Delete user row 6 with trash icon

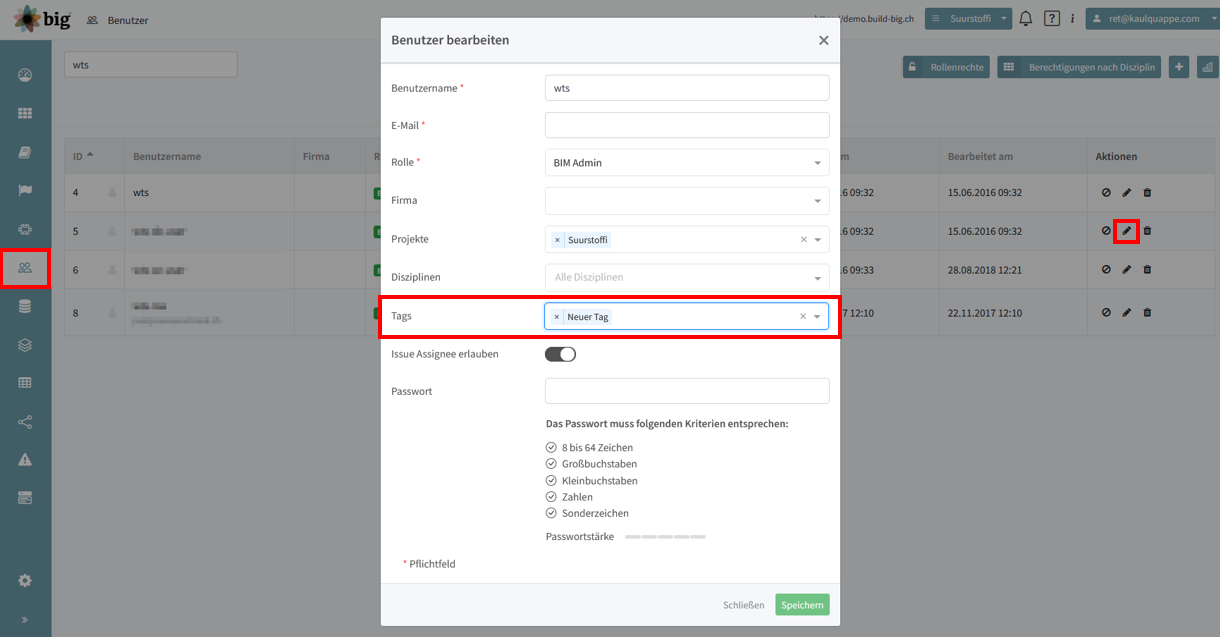[1147, 269]
